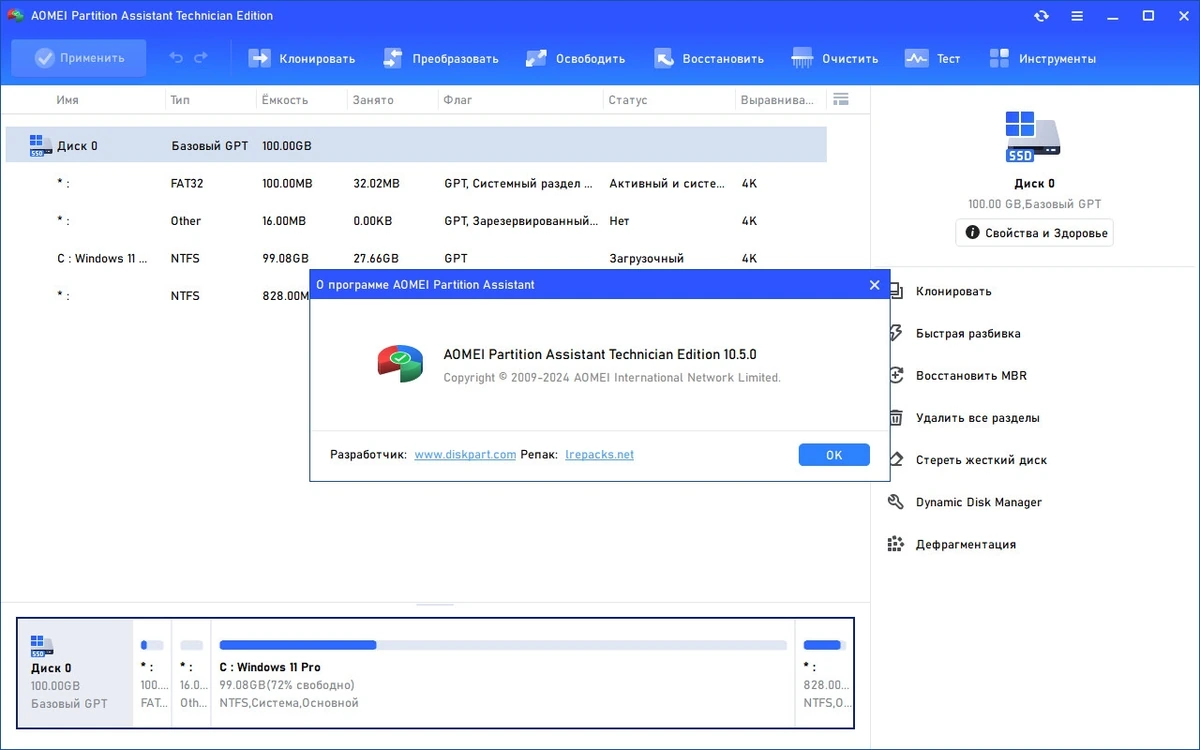
Task: Open the Инструменты toolbar menu
Action: pyautogui.click(x=1043, y=58)
